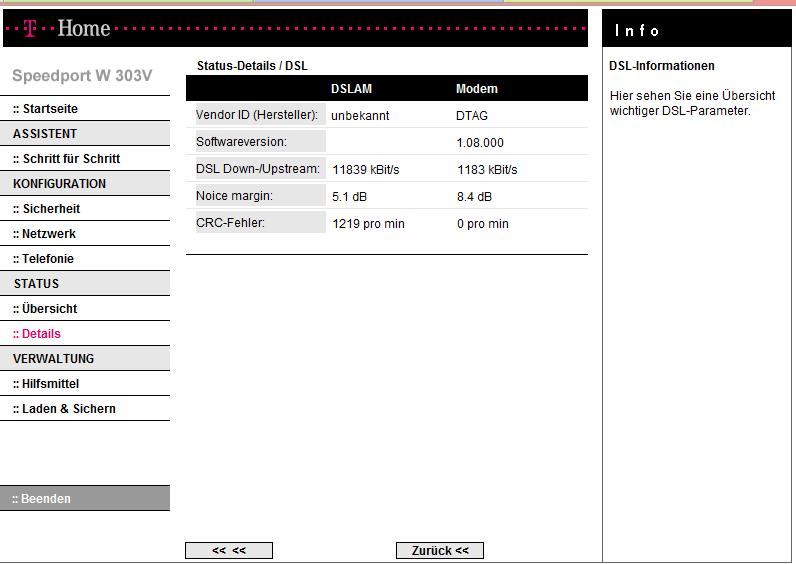This screenshot has width=796, height=564.
Task: Click the Modem column header
Action: 477,89
